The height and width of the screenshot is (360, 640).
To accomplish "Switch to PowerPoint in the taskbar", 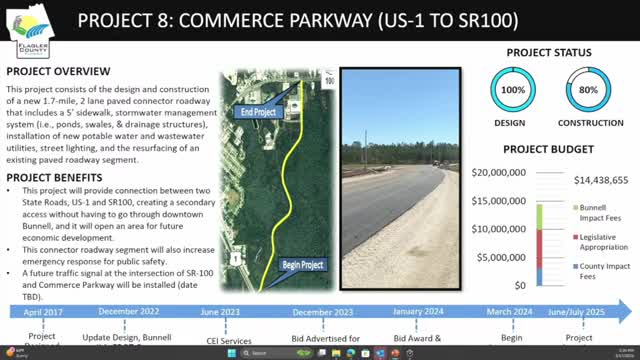I will click(x=395, y=353).
